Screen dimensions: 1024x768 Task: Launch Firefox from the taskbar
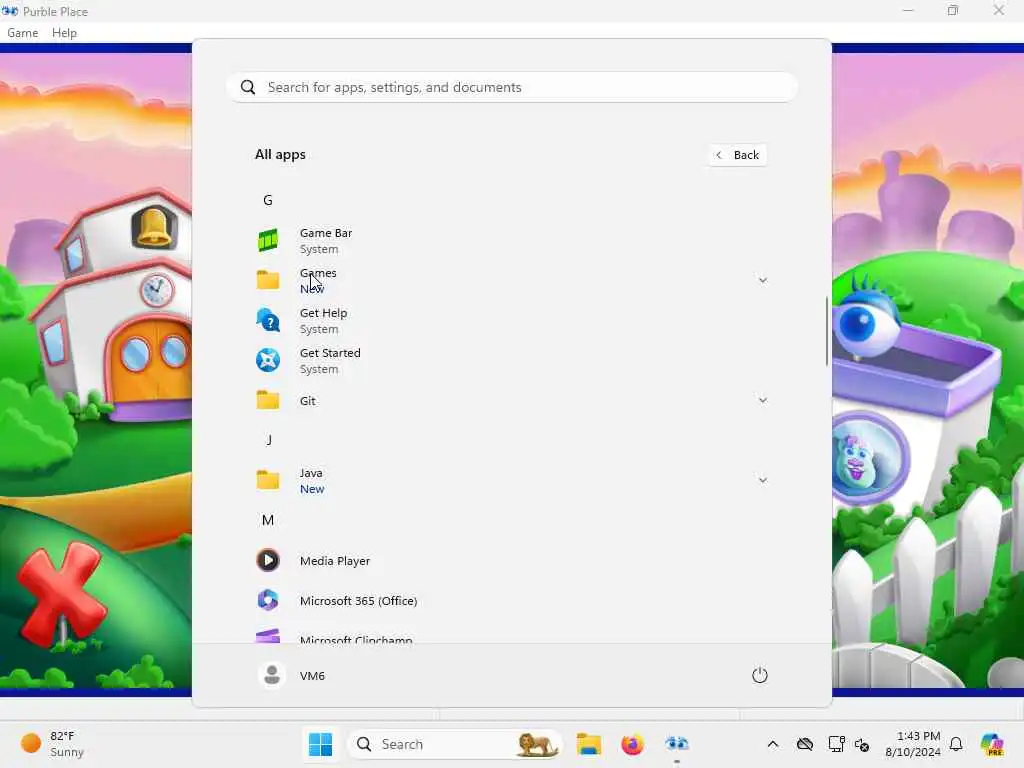(x=632, y=744)
